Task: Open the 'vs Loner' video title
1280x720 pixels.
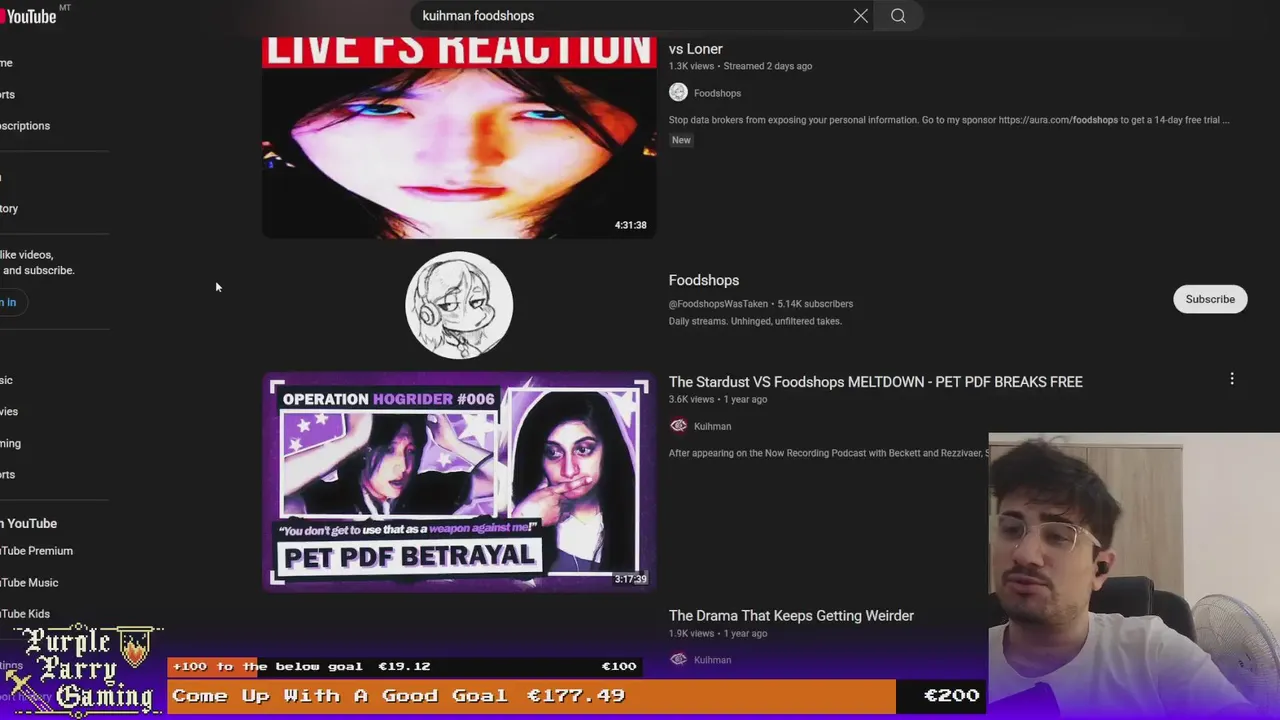Action: [695, 49]
